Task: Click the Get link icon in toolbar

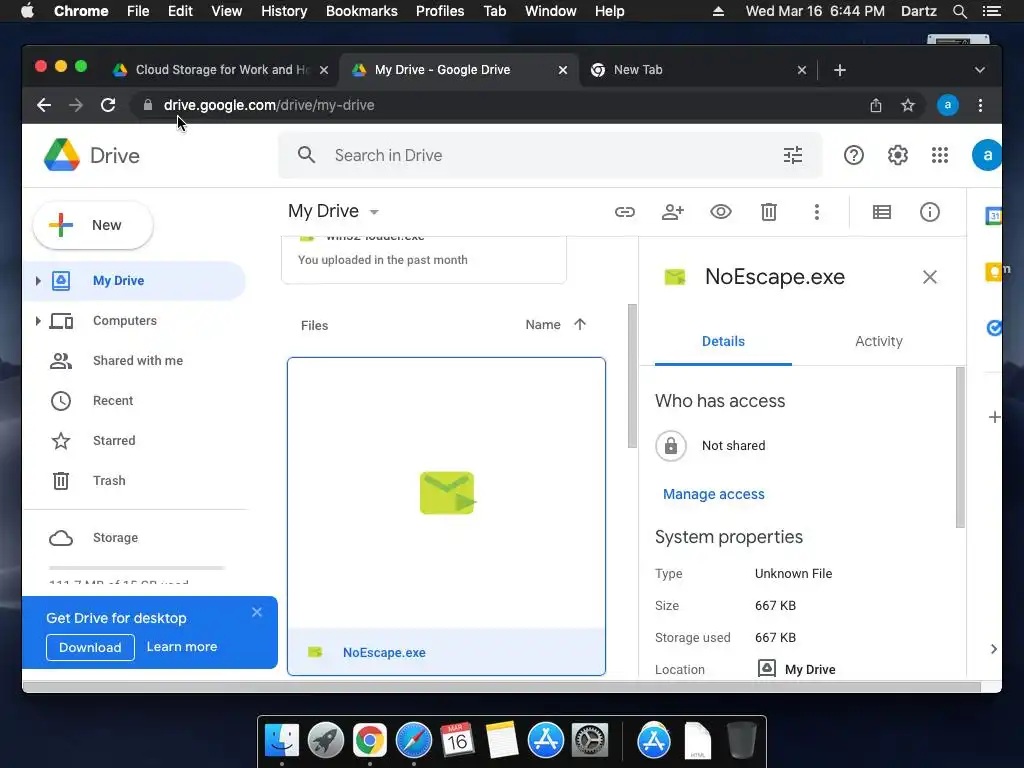Action: tap(624, 212)
